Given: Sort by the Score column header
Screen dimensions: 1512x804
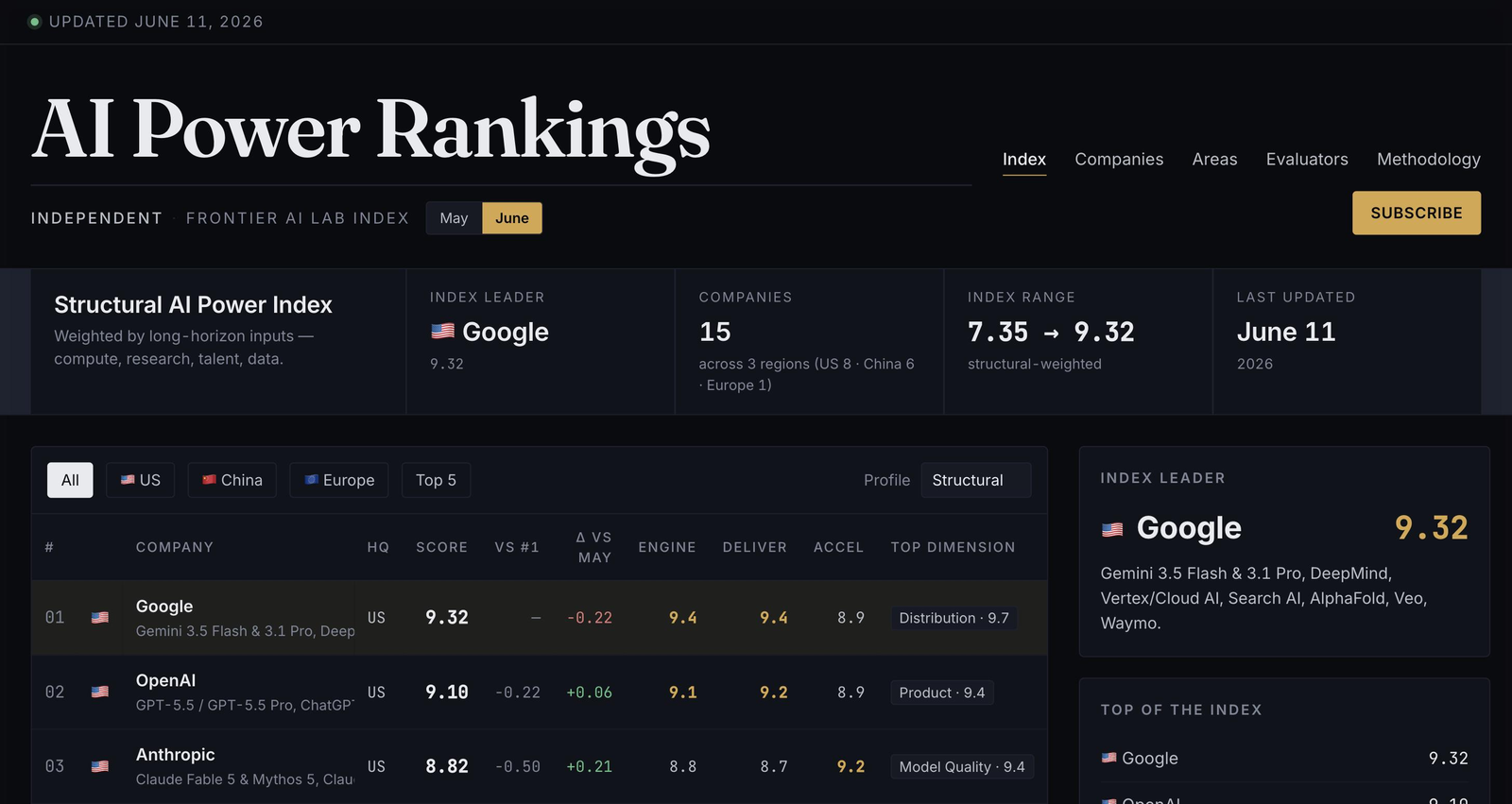Looking at the screenshot, I should (x=441, y=547).
